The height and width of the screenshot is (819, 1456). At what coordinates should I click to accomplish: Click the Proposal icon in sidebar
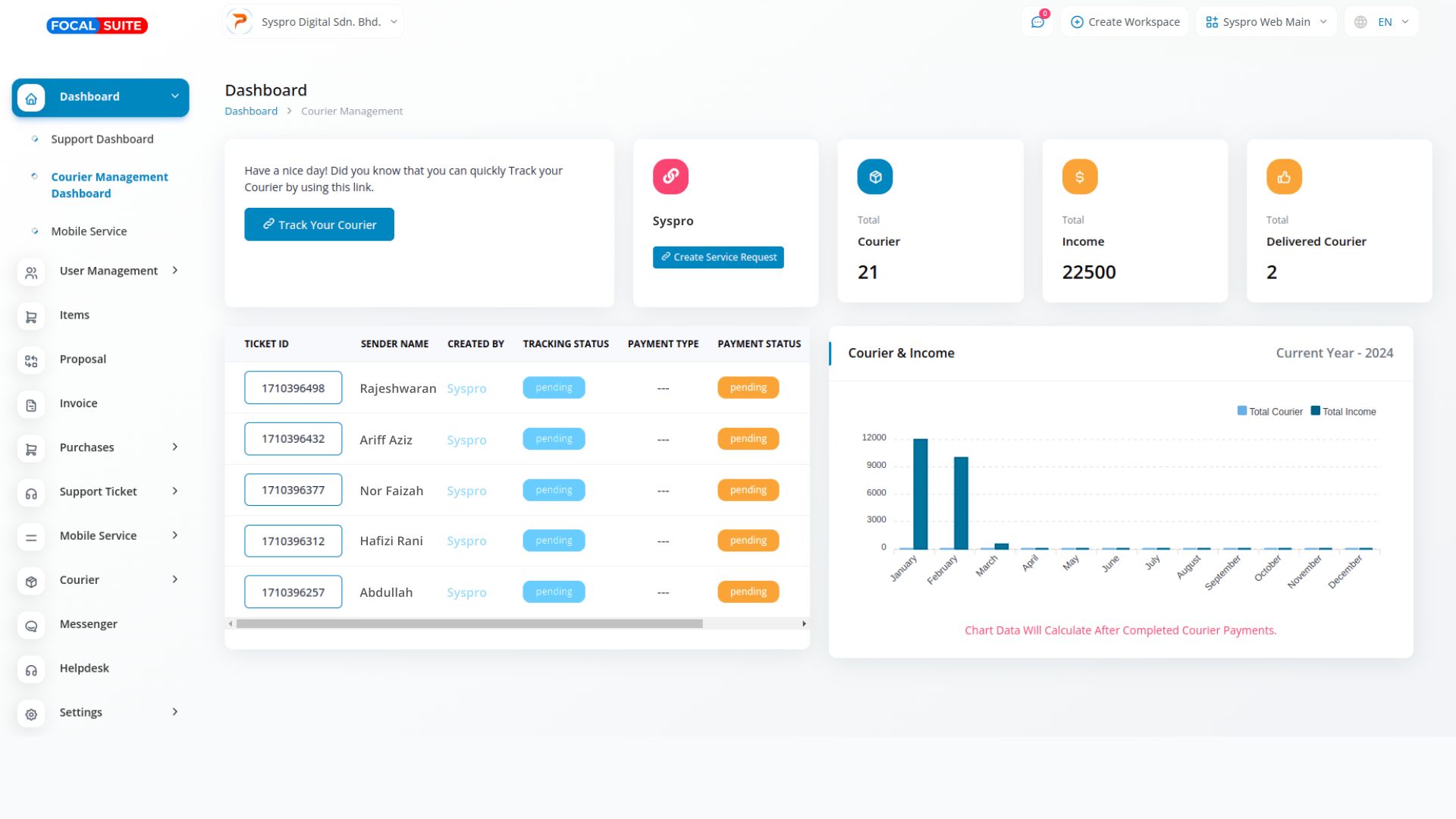pyautogui.click(x=31, y=360)
